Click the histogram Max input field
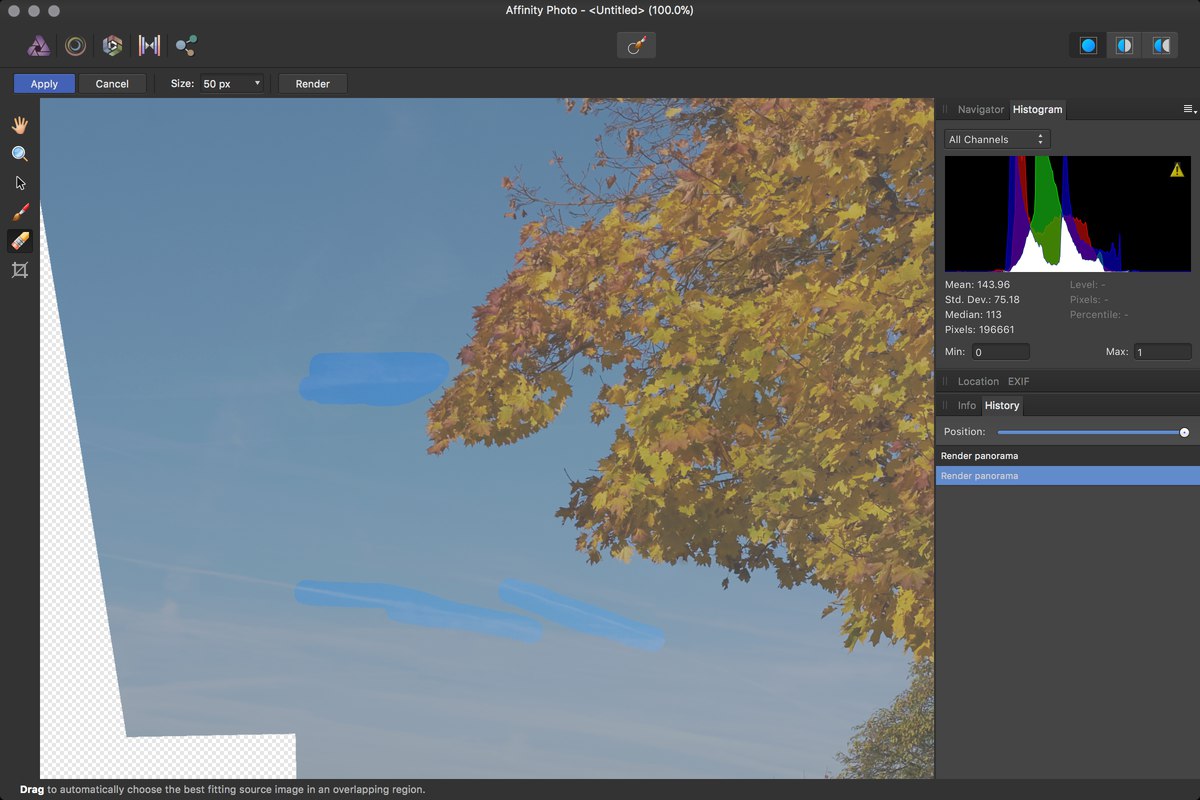 pyautogui.click(x=1162, y=352)
